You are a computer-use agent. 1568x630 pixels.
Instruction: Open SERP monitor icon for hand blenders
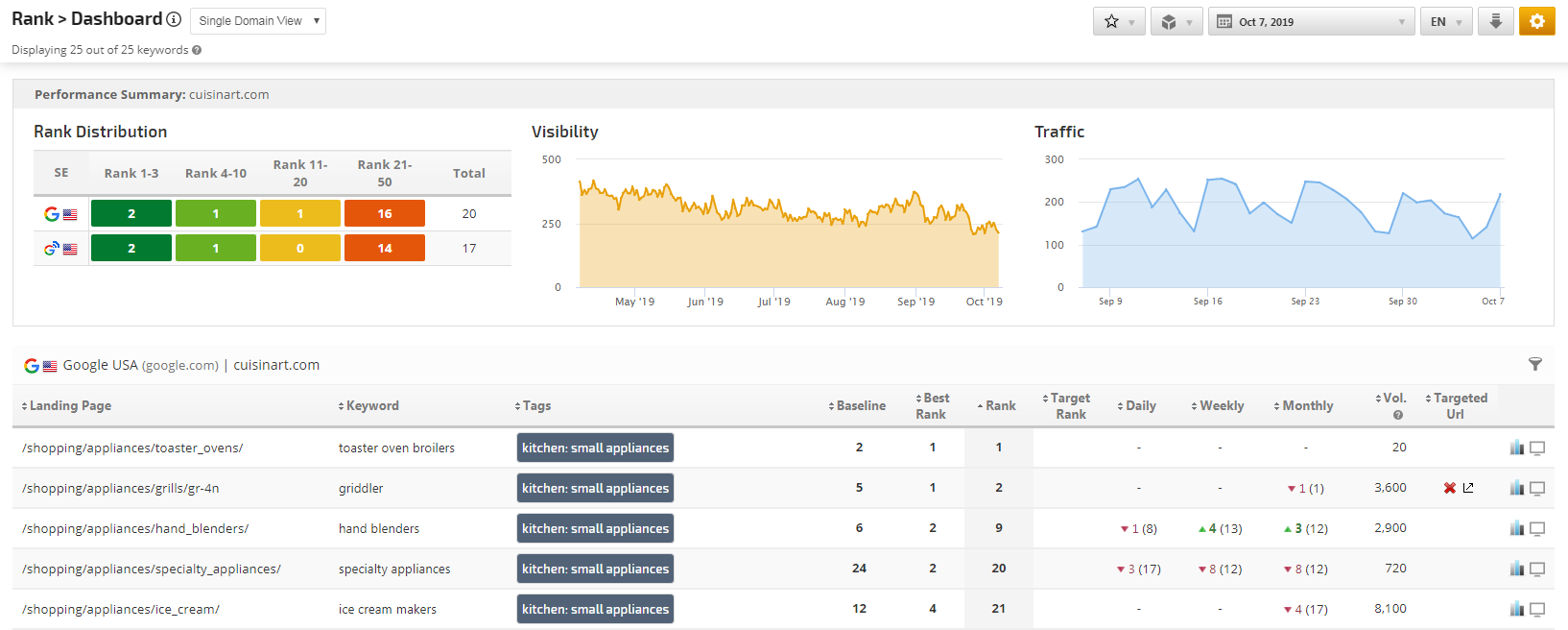click(x=1537, y=529)
